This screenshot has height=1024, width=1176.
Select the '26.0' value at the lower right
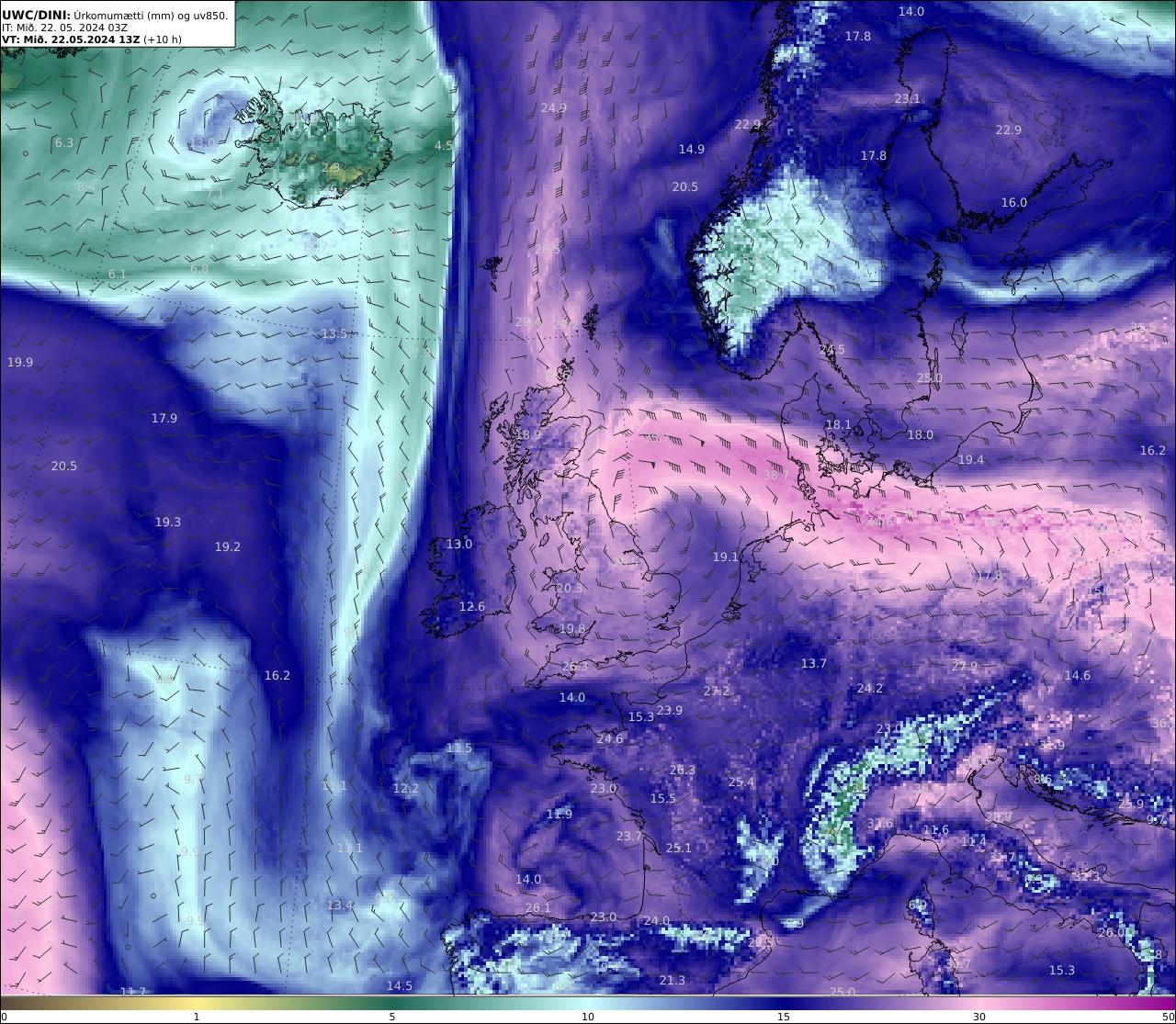click(1112, 932)
